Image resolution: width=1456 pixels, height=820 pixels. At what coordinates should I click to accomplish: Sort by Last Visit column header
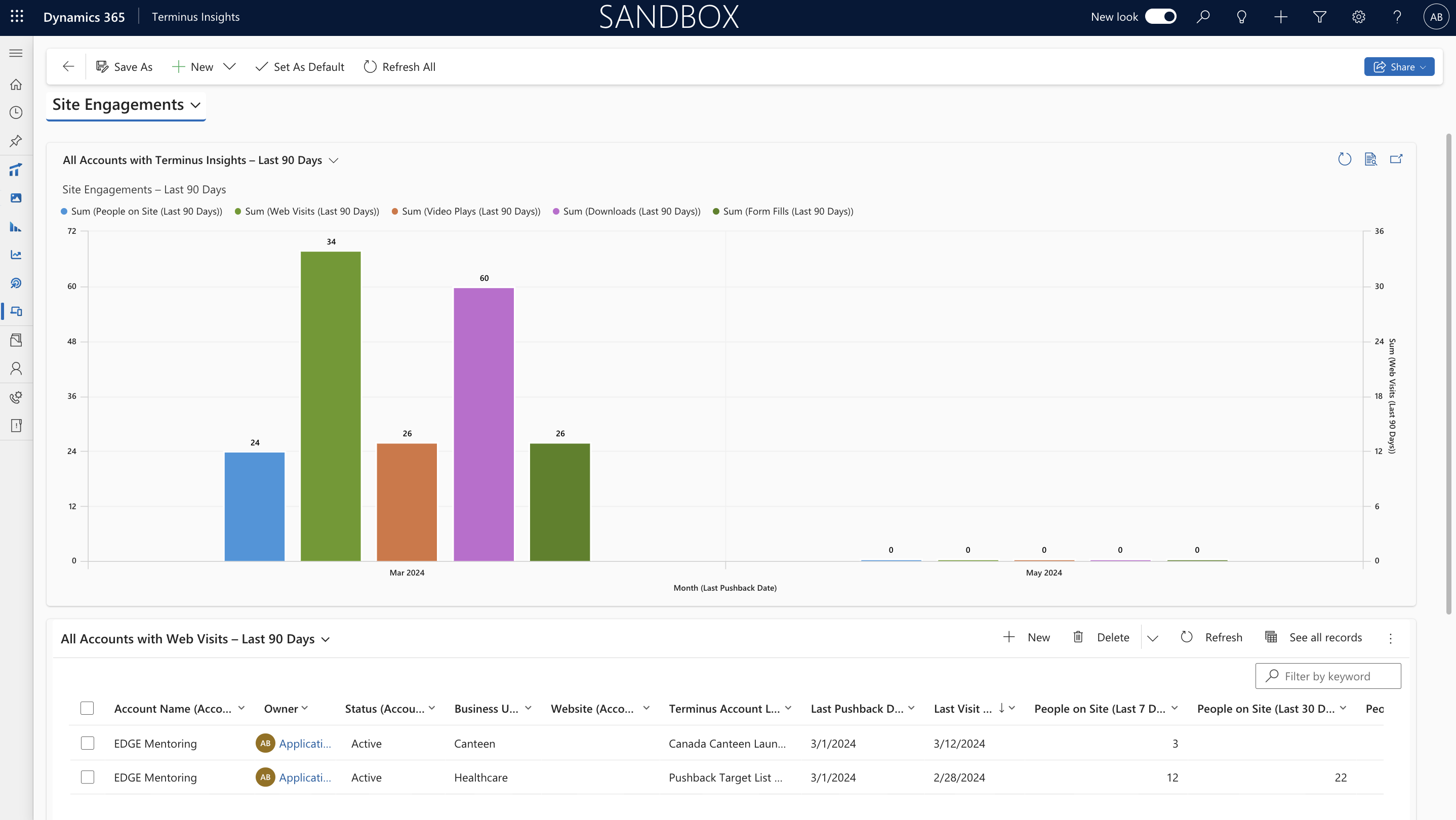(975, 709)
